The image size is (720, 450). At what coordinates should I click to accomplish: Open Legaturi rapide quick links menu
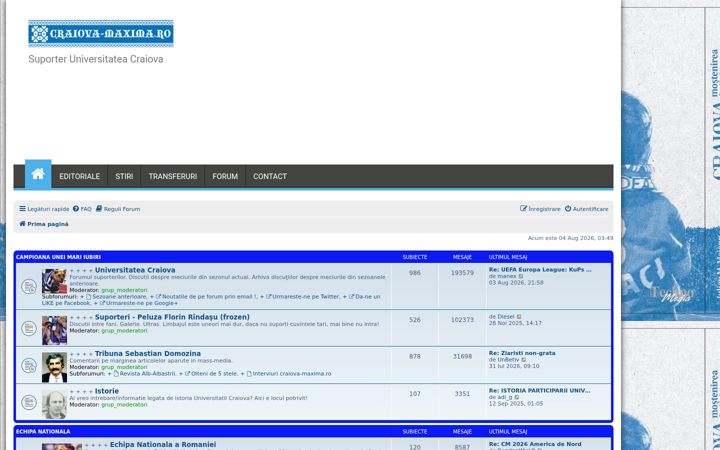[x=44, y=209]
